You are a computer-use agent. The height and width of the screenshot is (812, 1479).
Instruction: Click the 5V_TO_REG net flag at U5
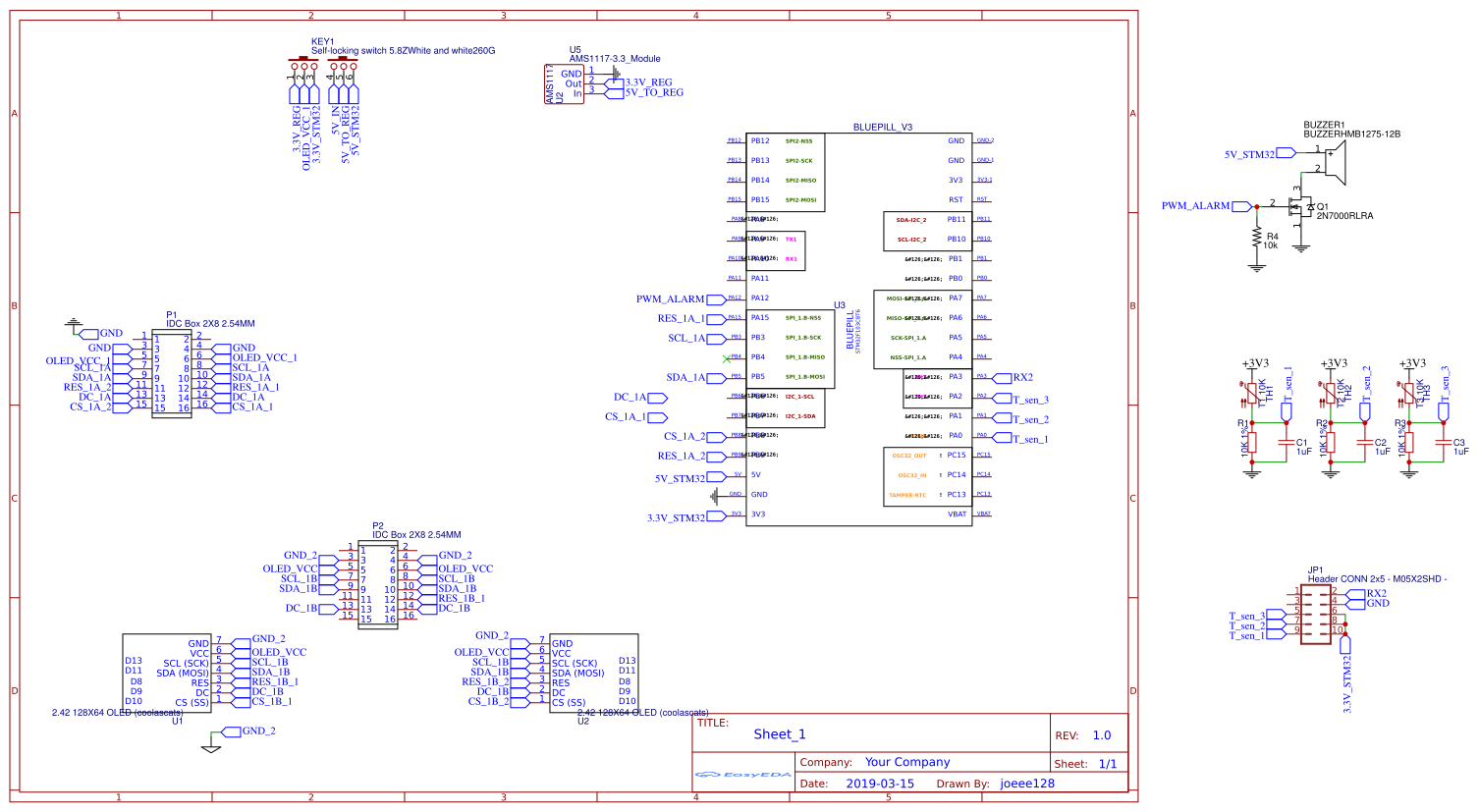(x=644, y=93)
